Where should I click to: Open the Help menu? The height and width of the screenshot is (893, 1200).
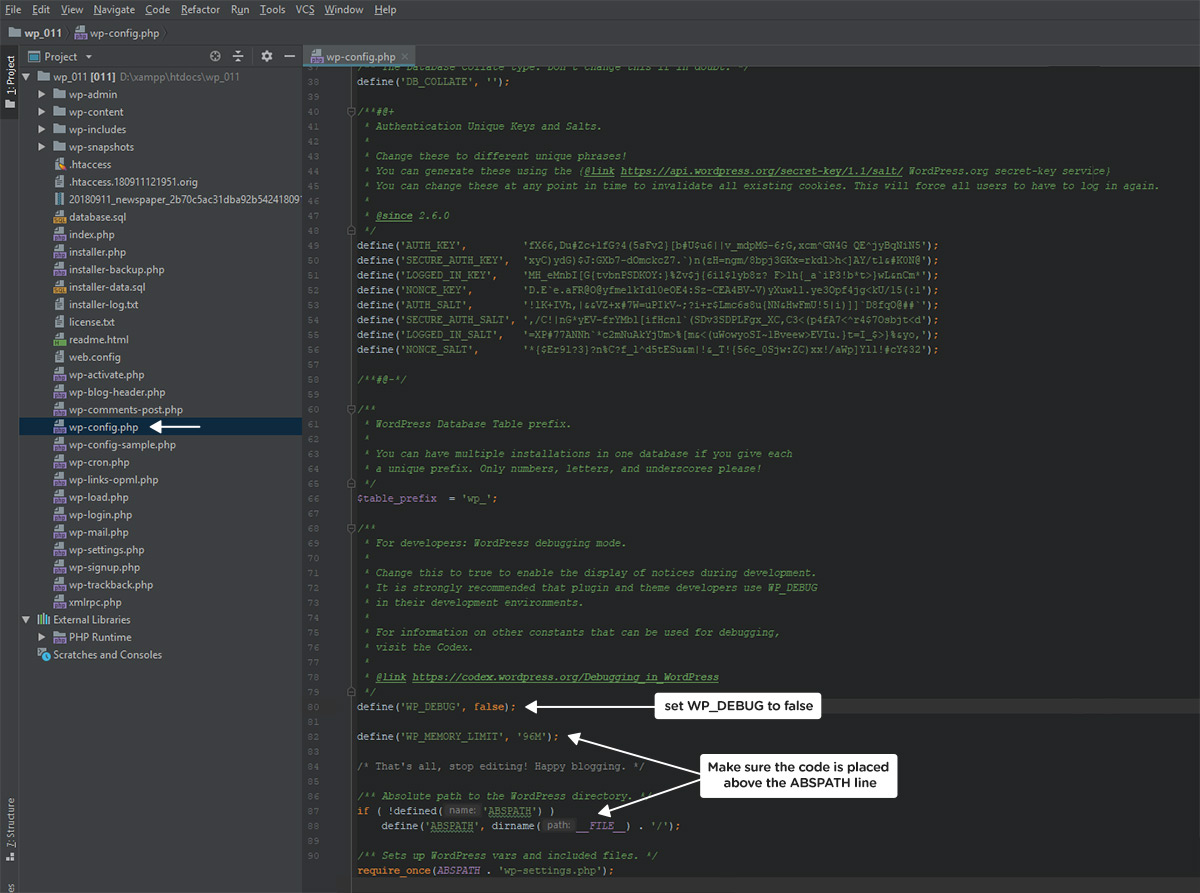pyautogui.click(x=385, y=9)
